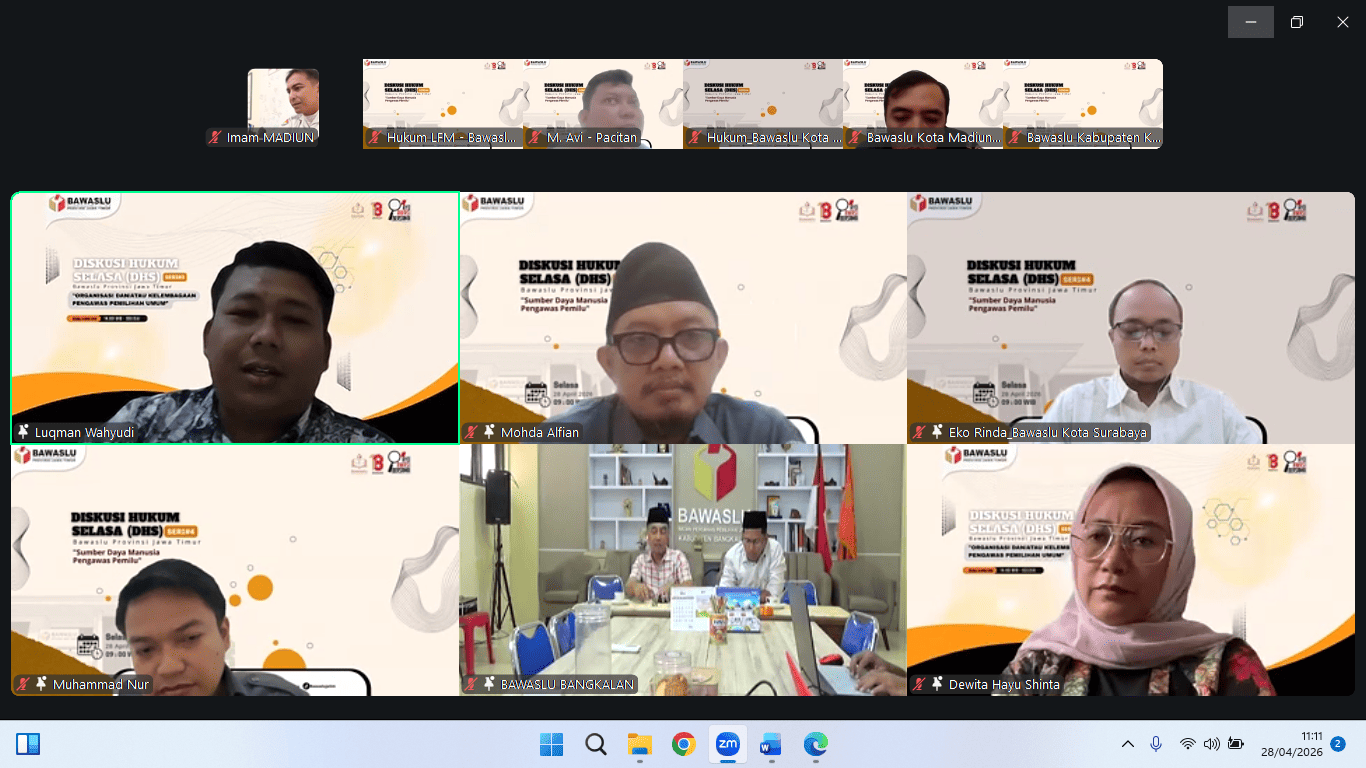The height and width of the screenshot is (768, 1366).
Task: Click the microphone-in-use icon in the system tray
Action: click(1156, 744)
